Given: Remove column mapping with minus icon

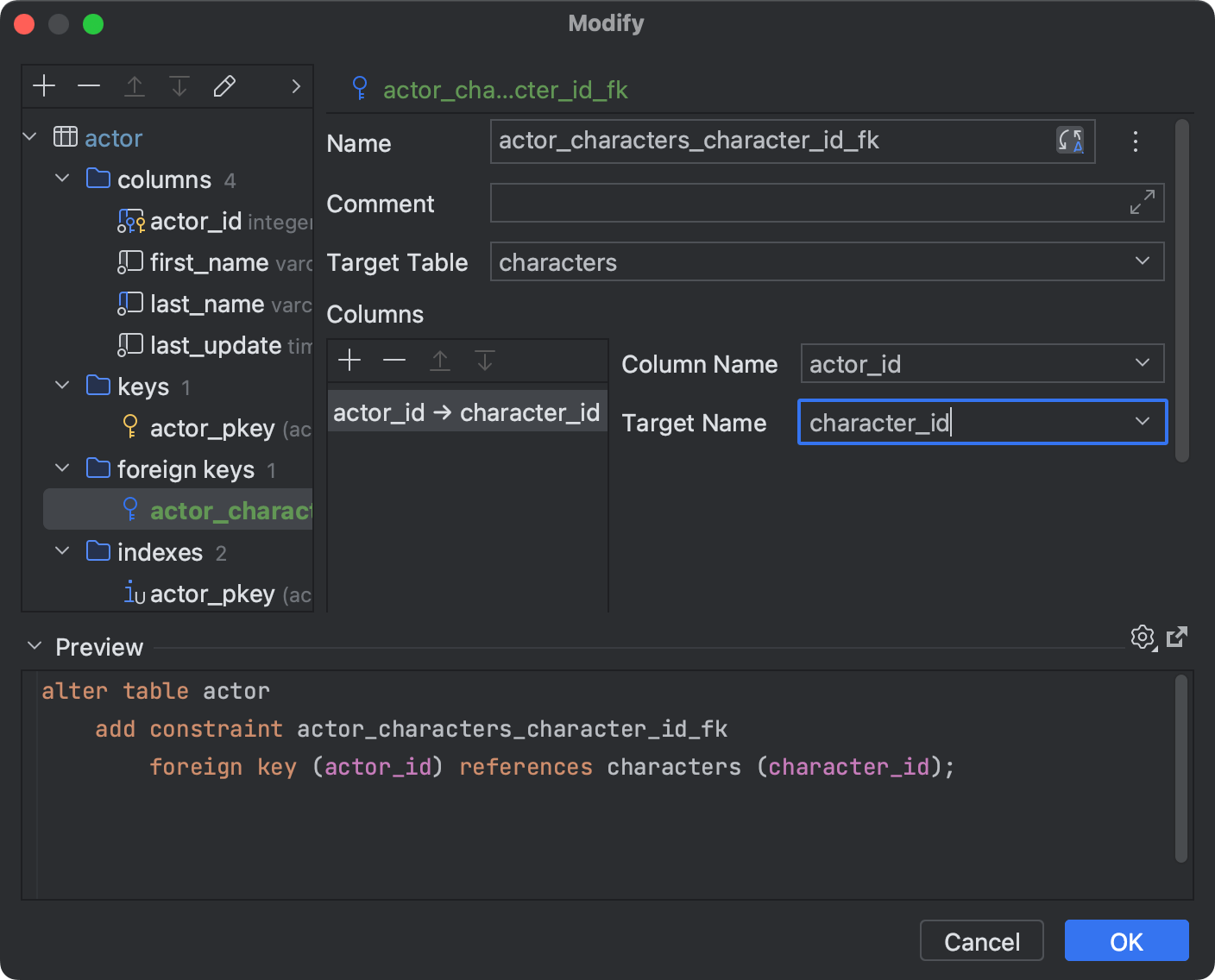Looking at the screenshot, I should [394, 360].
